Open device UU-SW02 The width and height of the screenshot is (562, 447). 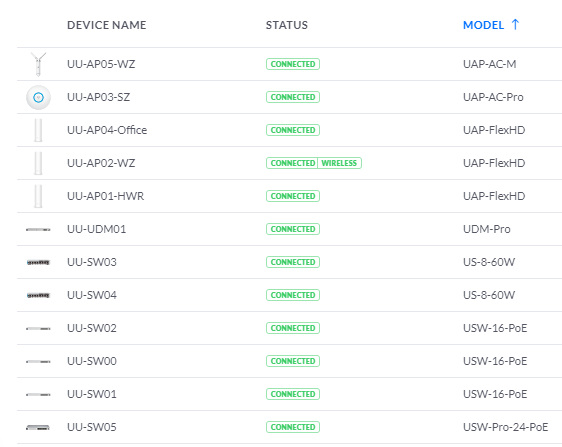tap(92, 328)
